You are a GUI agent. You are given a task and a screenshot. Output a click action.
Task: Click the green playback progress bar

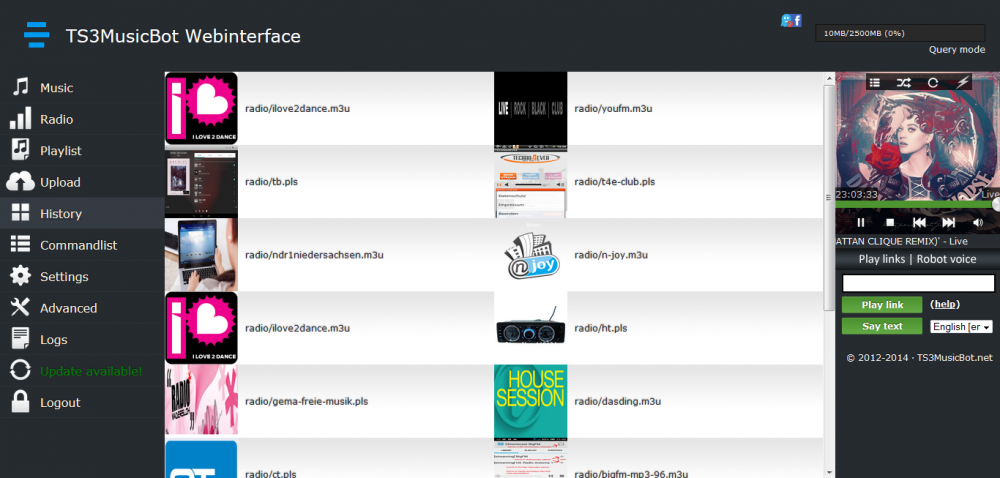coord(916,205)
